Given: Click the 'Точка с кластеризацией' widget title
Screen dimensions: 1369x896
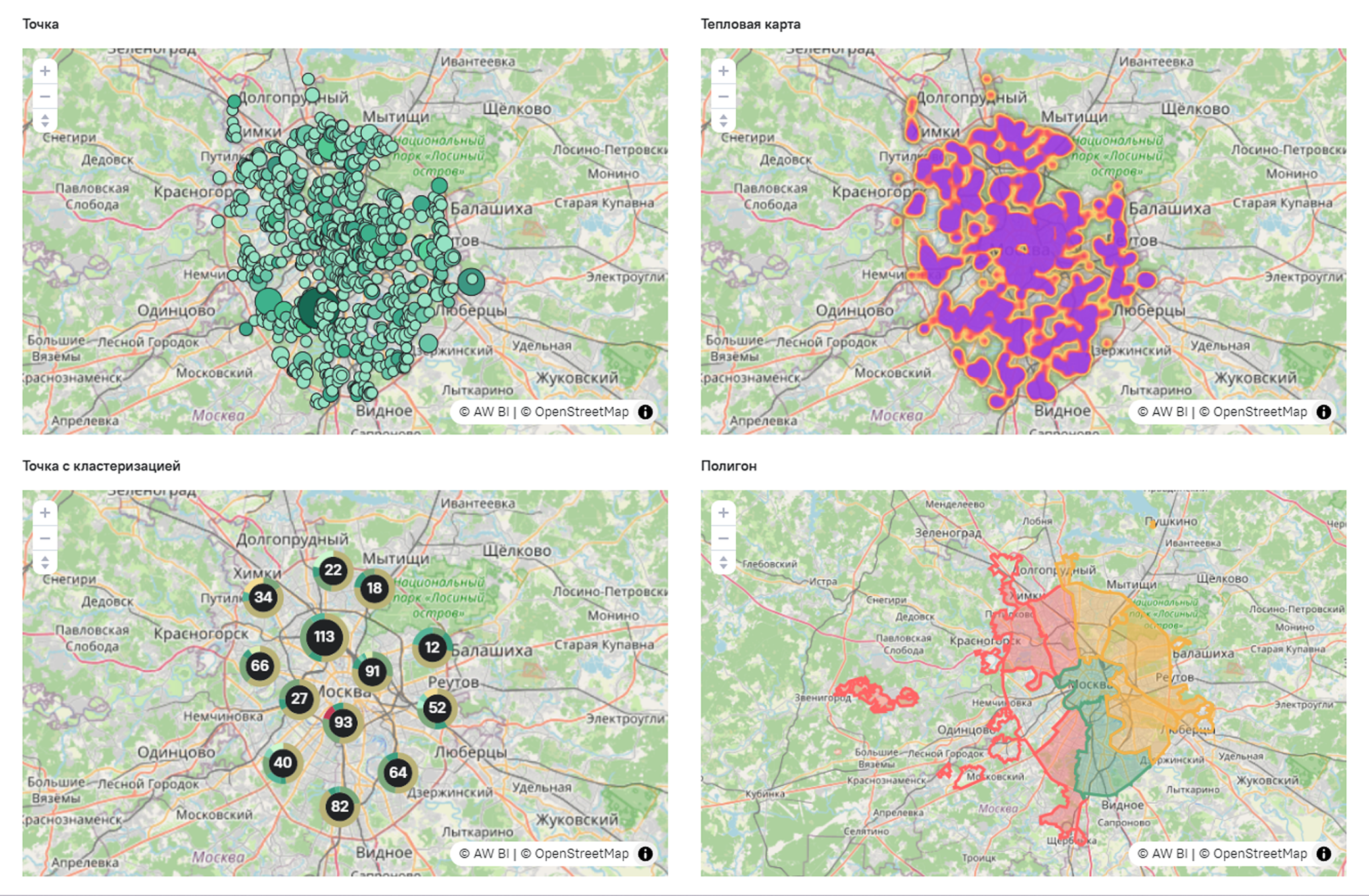Looking at the screenshot, I should pos(101,466).
